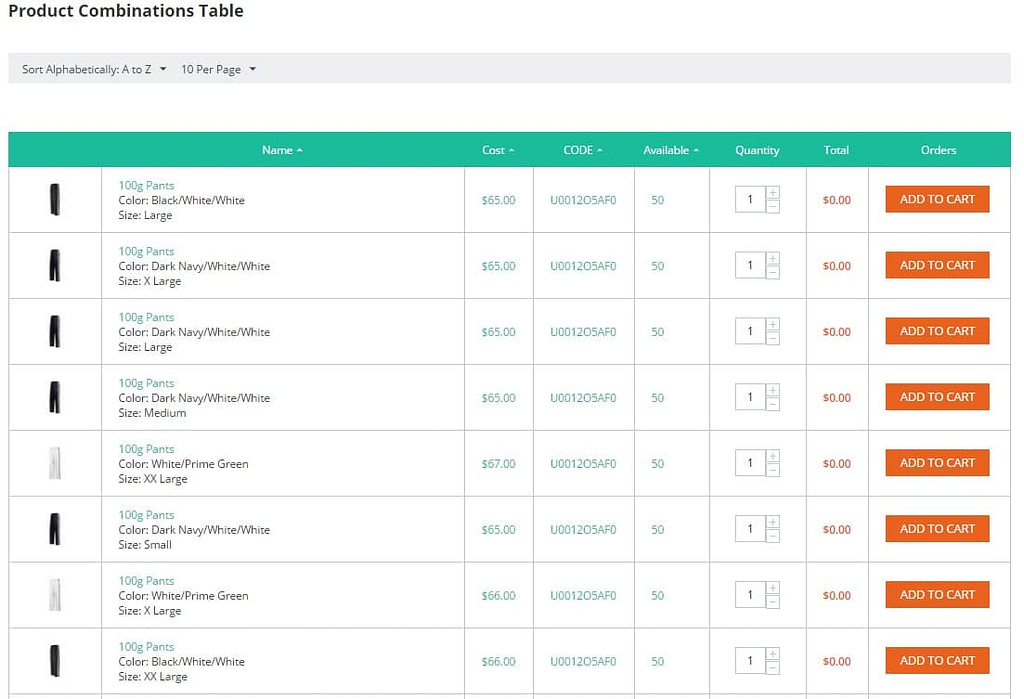Increase quantity for Dark Navy Medium pants

[x=773, y=391]
